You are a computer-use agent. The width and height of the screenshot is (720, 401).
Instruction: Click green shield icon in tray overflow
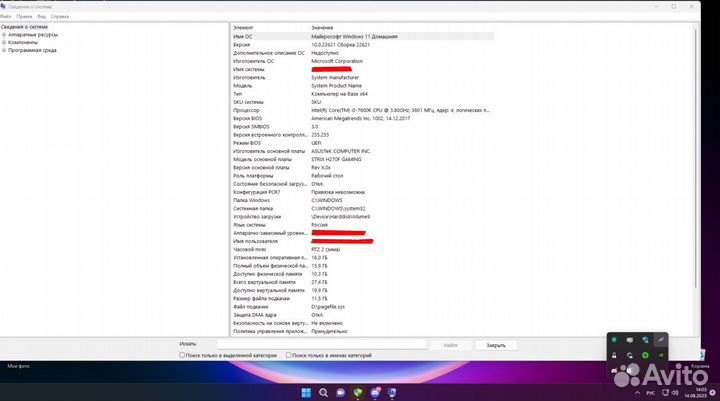614,340
